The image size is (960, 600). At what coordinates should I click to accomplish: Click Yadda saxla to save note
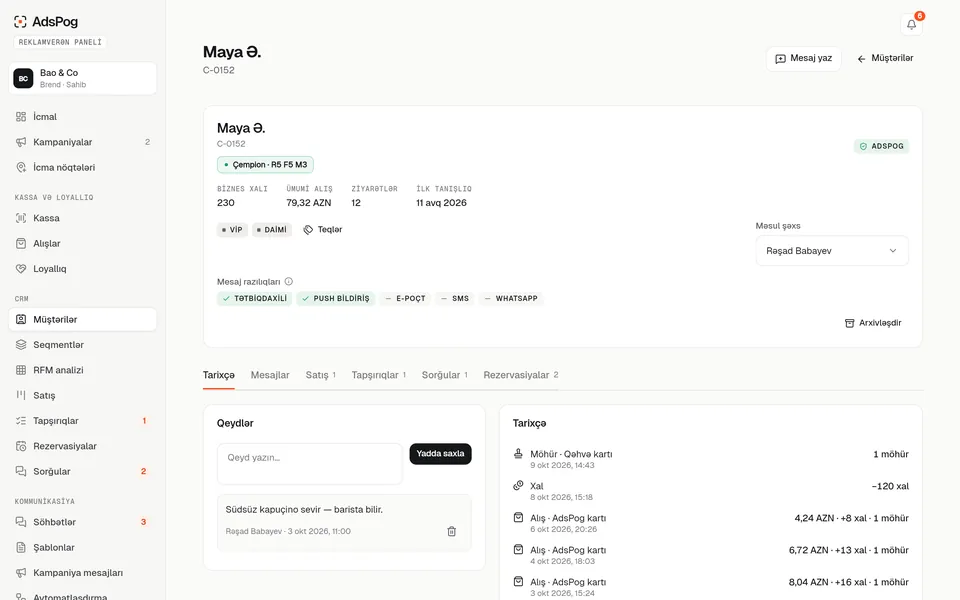pos(440,454)
